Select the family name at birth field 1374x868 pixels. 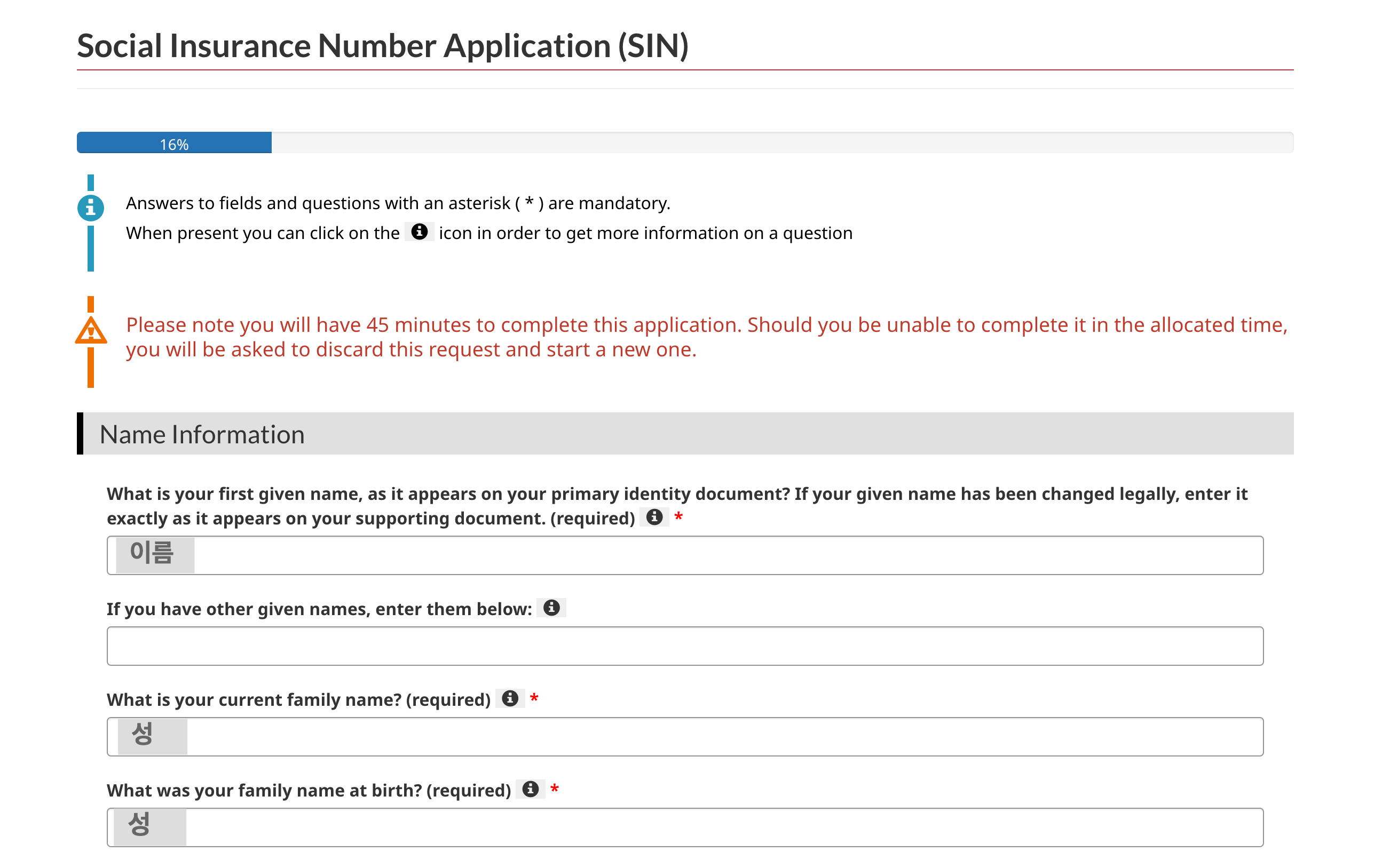[x=685, y=827]
